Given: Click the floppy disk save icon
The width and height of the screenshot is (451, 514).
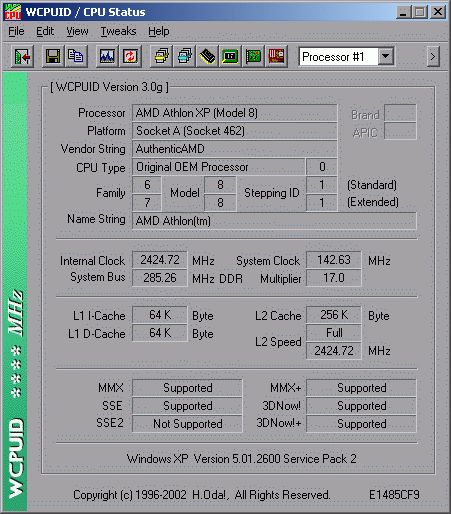Looking at the screenshot, I should point(53,57).
